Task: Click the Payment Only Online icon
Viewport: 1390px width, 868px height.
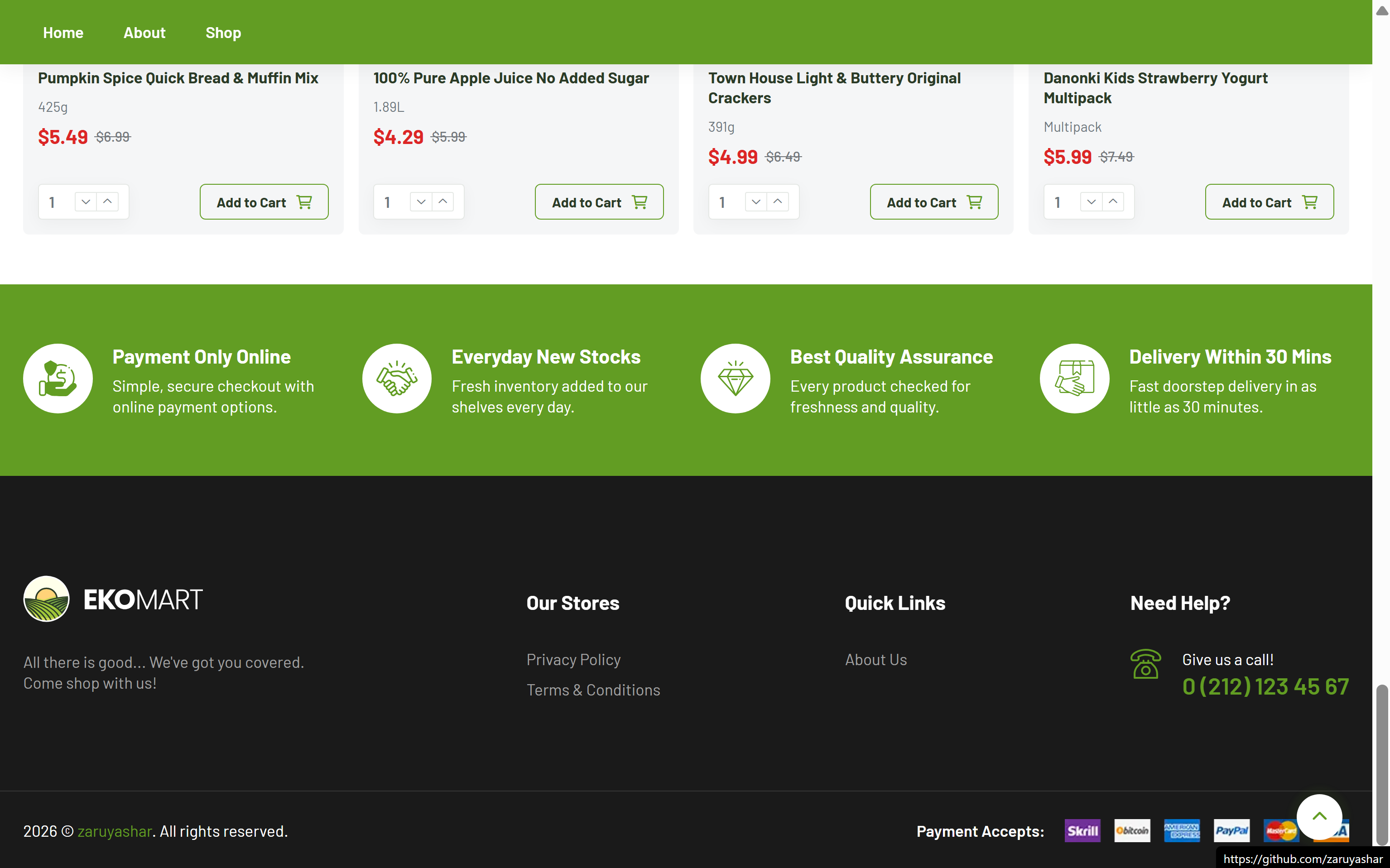Action: 58,379
